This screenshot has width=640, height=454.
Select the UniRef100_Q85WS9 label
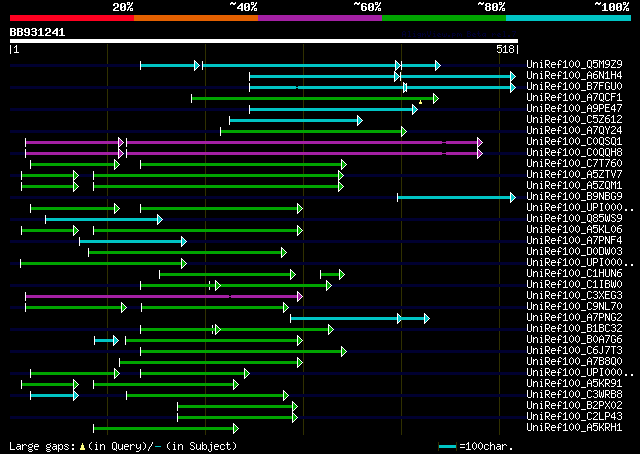[574, 218]
